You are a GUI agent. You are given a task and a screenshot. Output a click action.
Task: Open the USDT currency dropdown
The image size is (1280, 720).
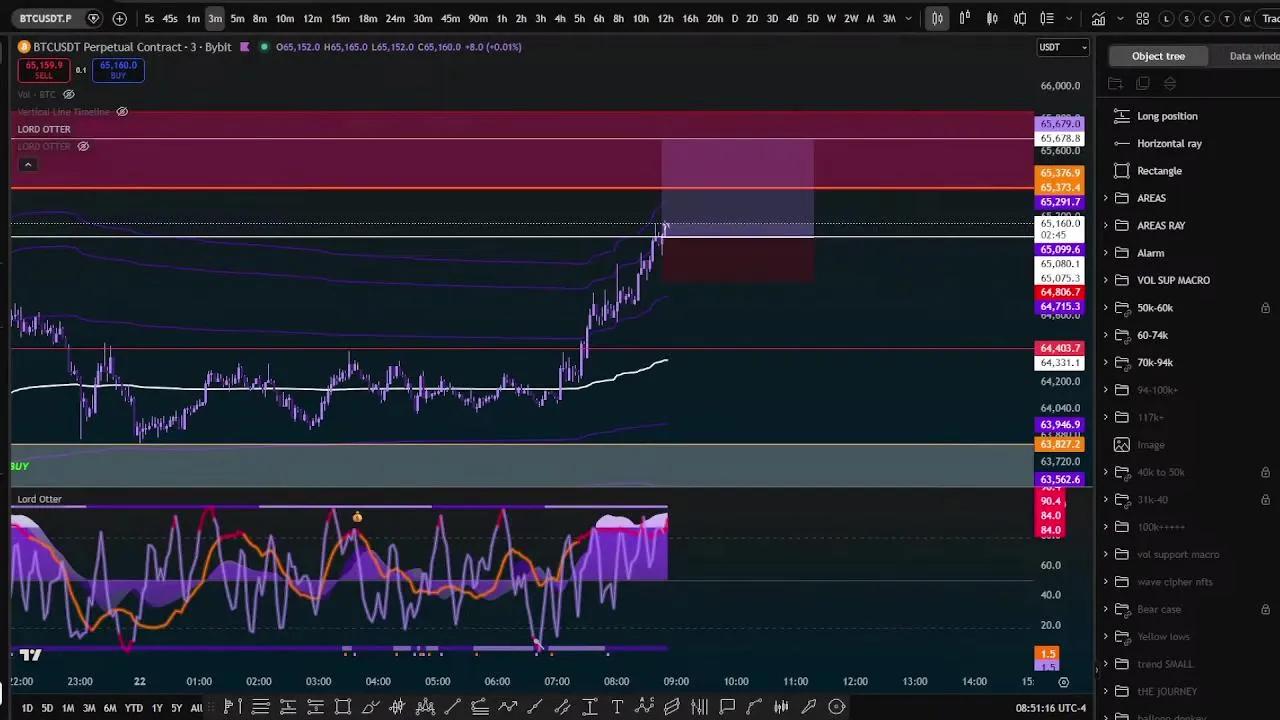point(1063,47)
